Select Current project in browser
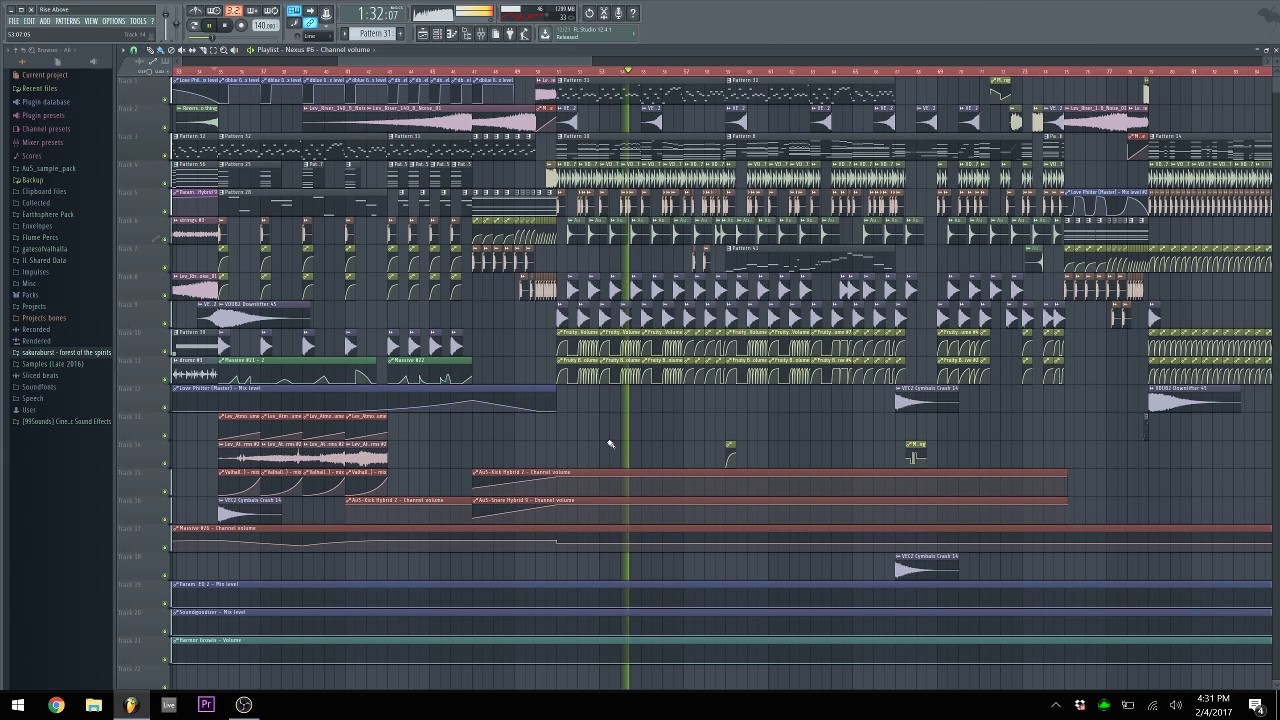The width and height of the screenshot is (1280, 720). (45, 75)
